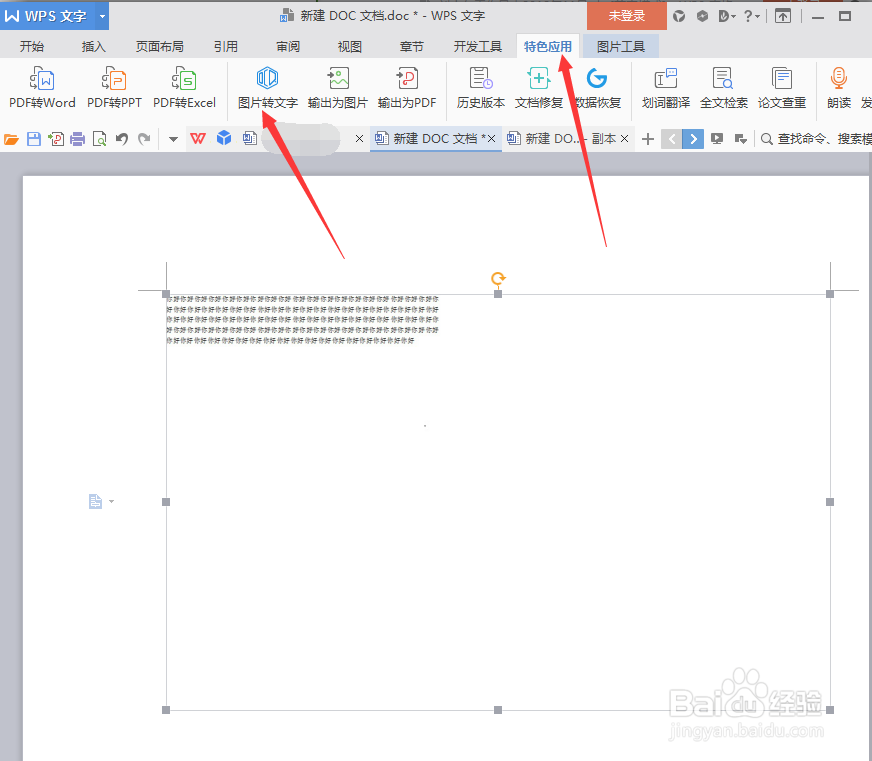The width and height of the screenshot is (872, 761).
Task: Switch to 引用 tab
Action: coord(226,47)
